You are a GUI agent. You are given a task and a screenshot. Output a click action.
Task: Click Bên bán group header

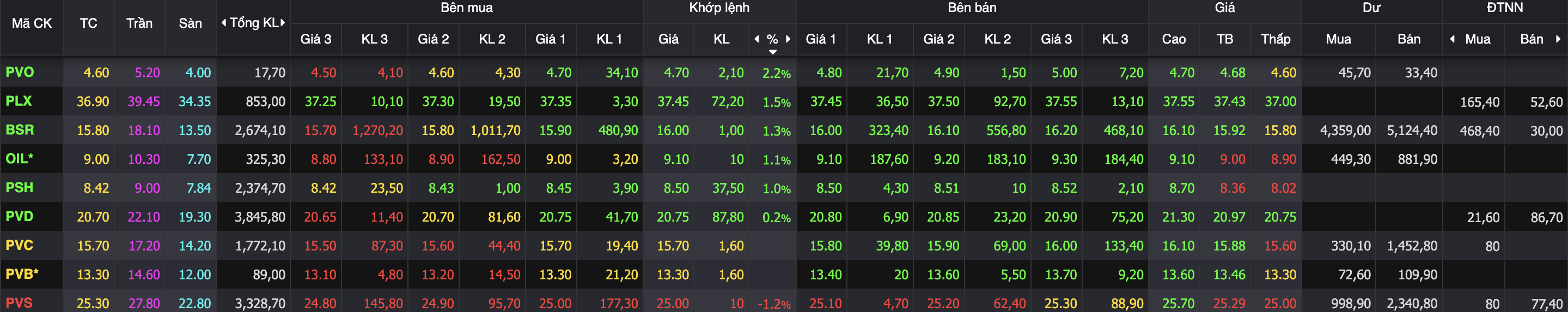click(x=972, y=8)
